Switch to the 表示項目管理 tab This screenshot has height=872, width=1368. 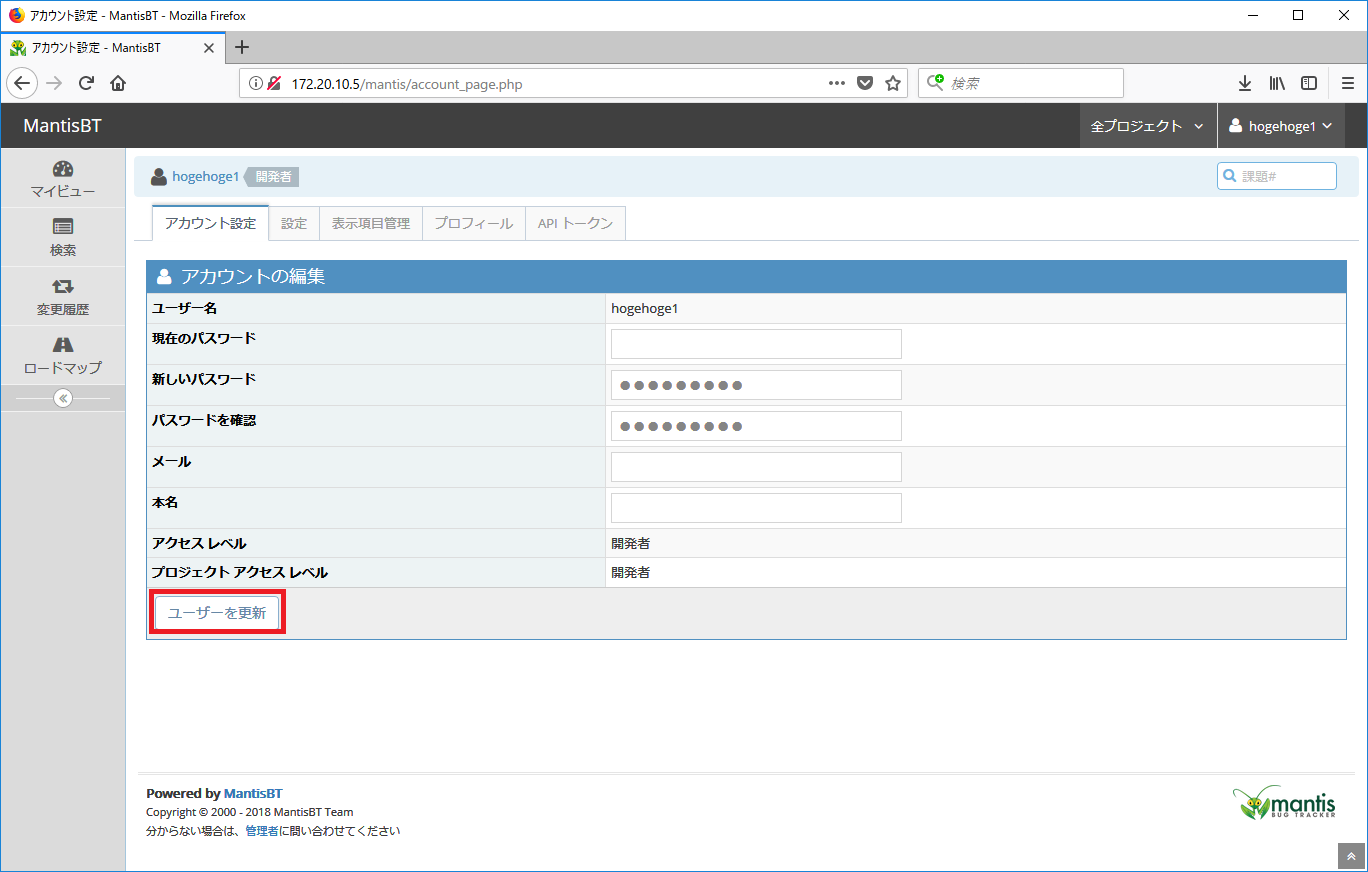(371, 223)
